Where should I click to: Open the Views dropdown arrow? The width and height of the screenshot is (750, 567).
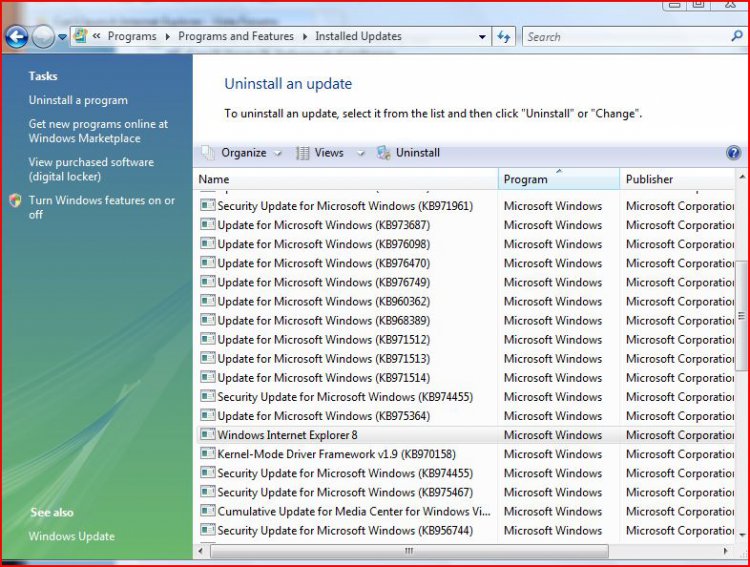(x=361, y=154)
